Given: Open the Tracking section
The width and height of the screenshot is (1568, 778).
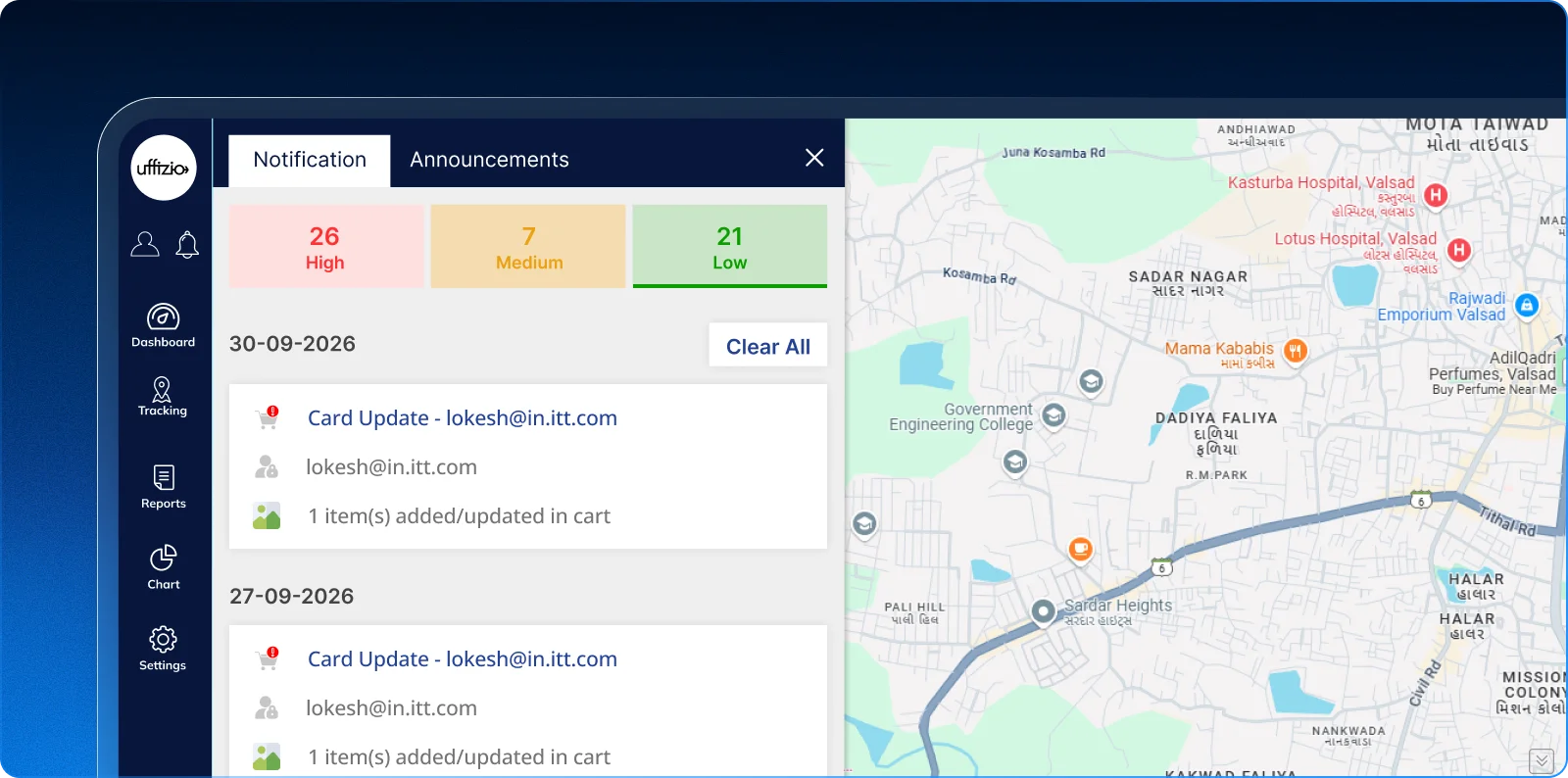Looking at the screenshot, I should (163, 397).
